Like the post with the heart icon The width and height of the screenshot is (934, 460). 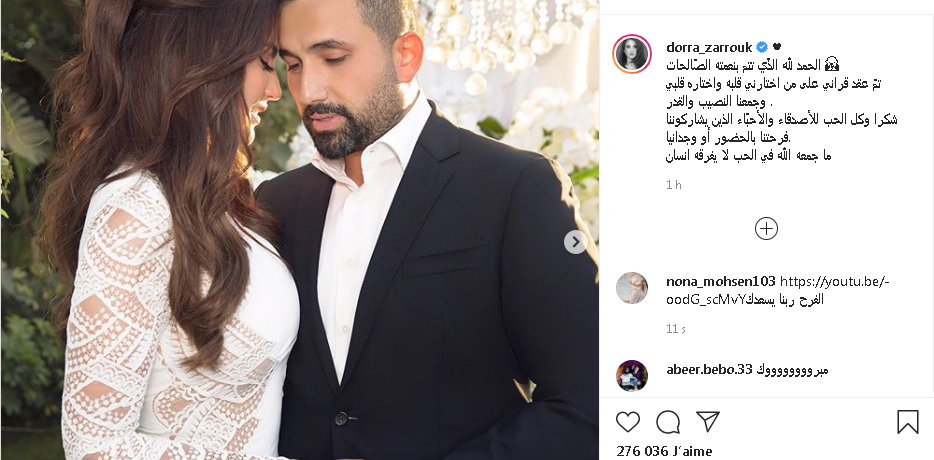(x=628, y=422)
